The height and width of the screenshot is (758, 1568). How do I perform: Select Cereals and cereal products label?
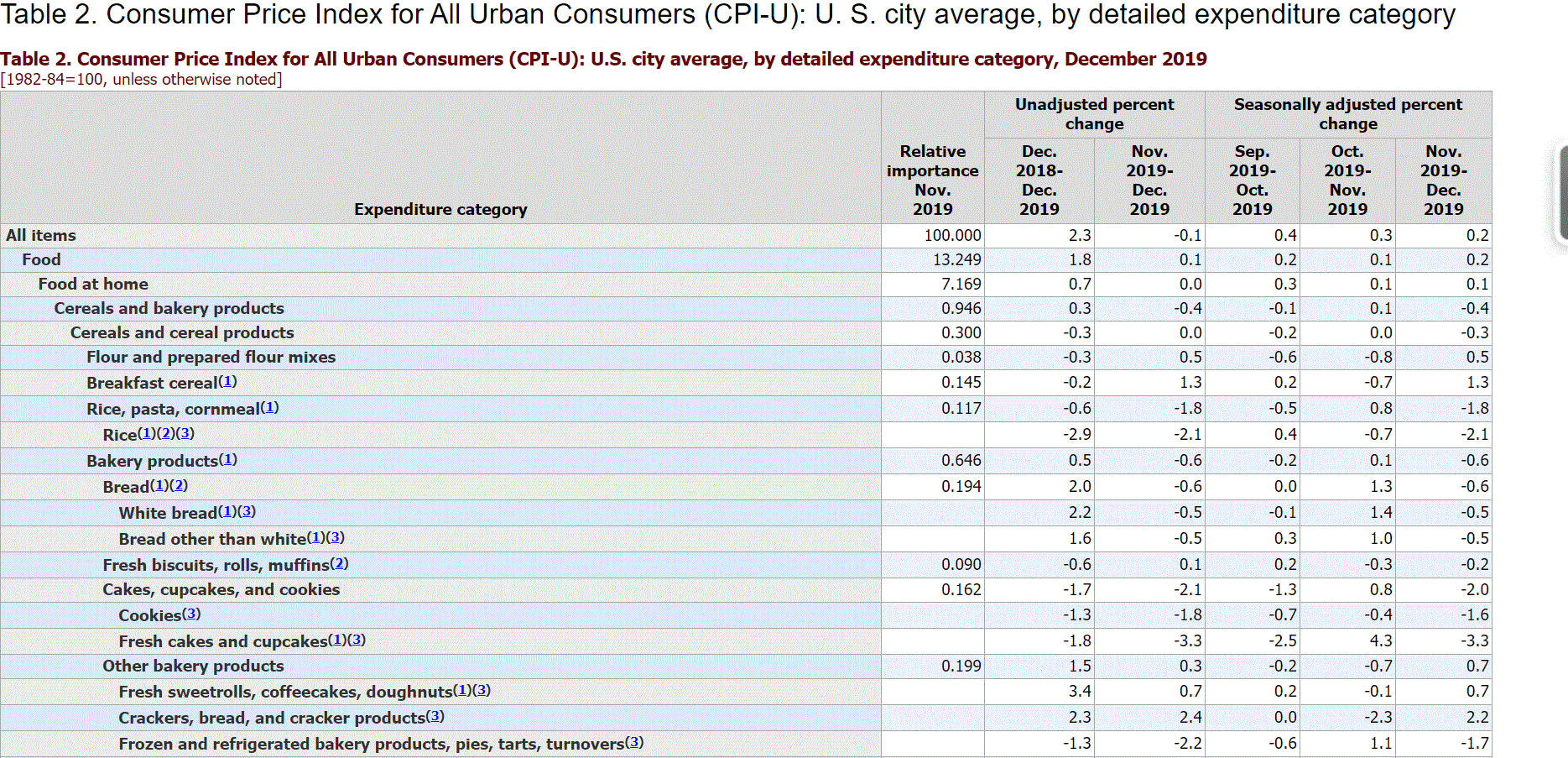pyautogui.click(x=182, y=332)
